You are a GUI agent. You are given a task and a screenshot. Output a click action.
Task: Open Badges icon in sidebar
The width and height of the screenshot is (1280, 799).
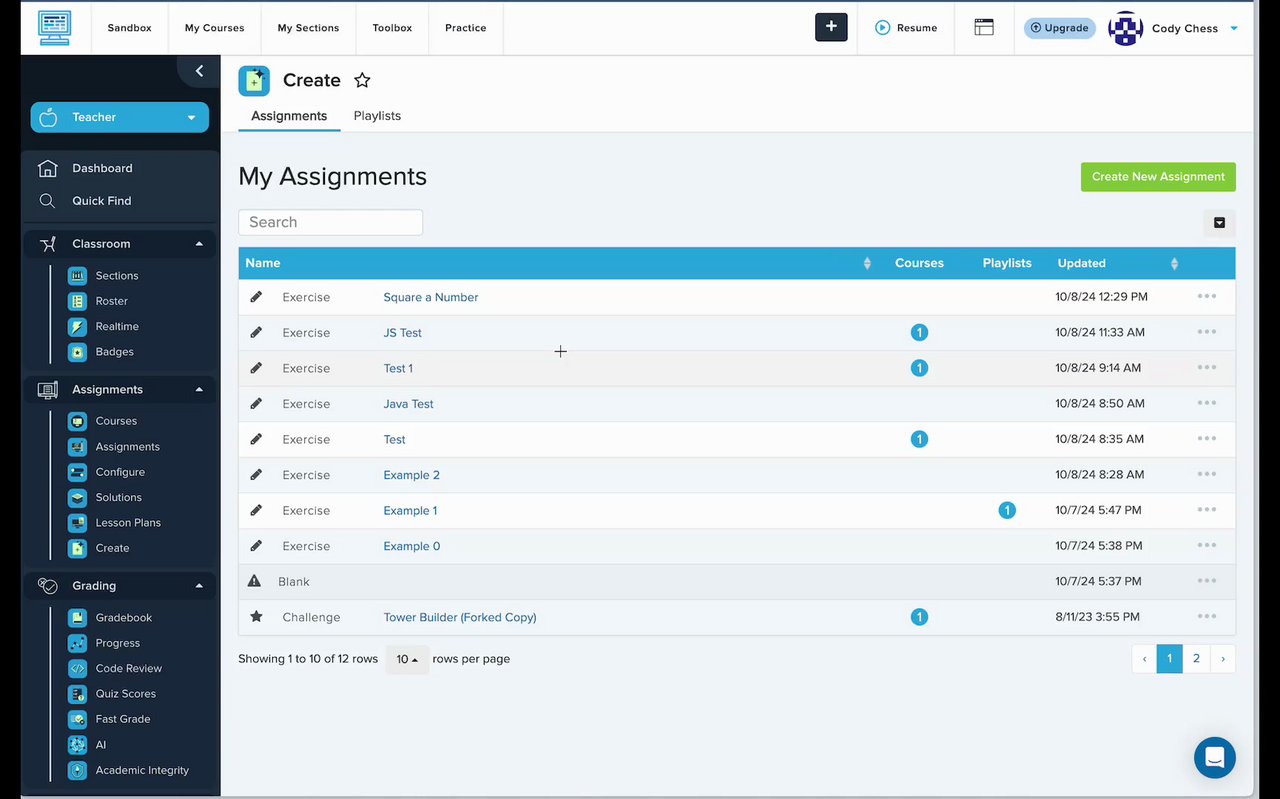click(x=77, y=352)
